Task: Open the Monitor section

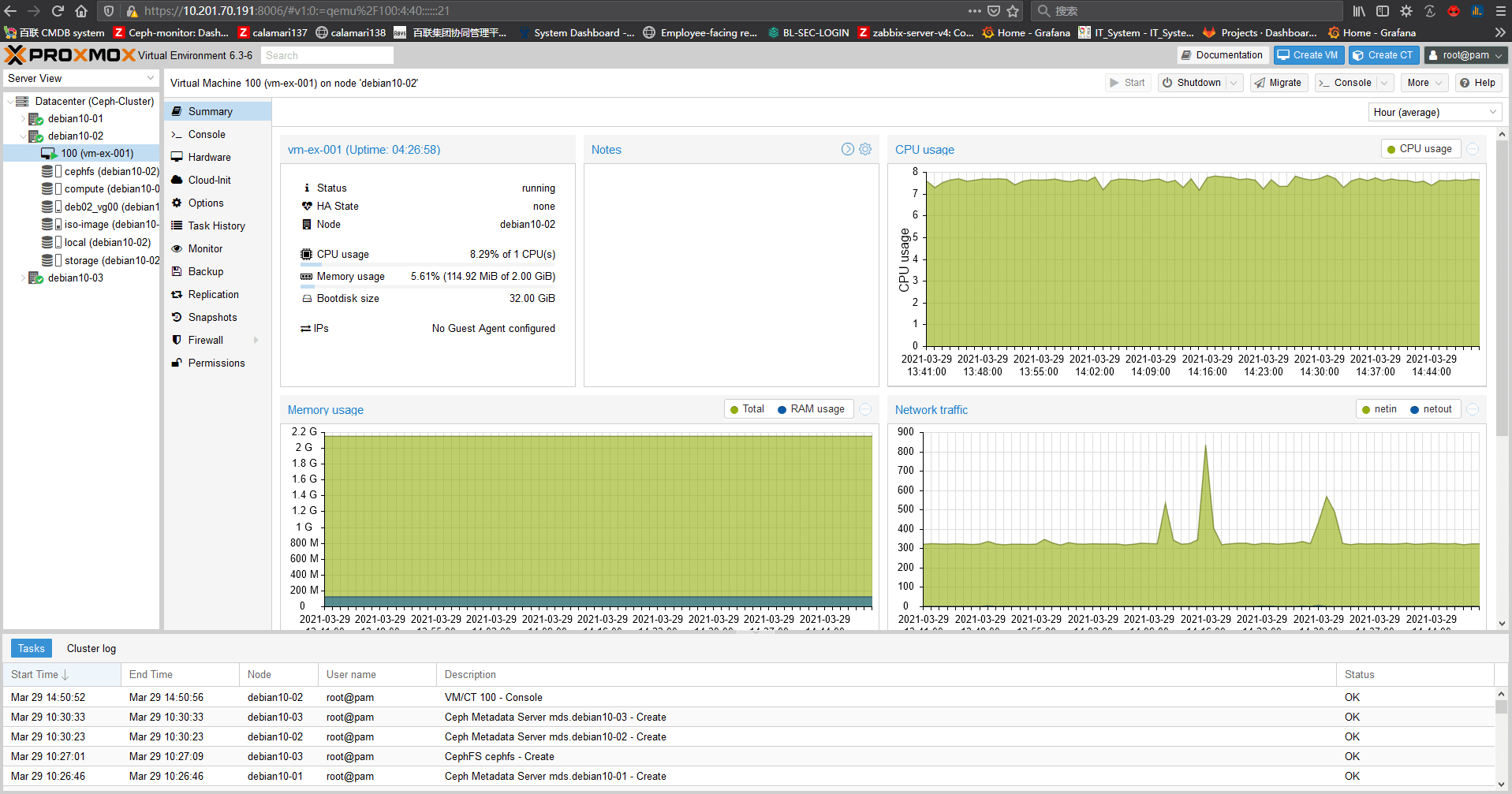Action: point(218,249)
